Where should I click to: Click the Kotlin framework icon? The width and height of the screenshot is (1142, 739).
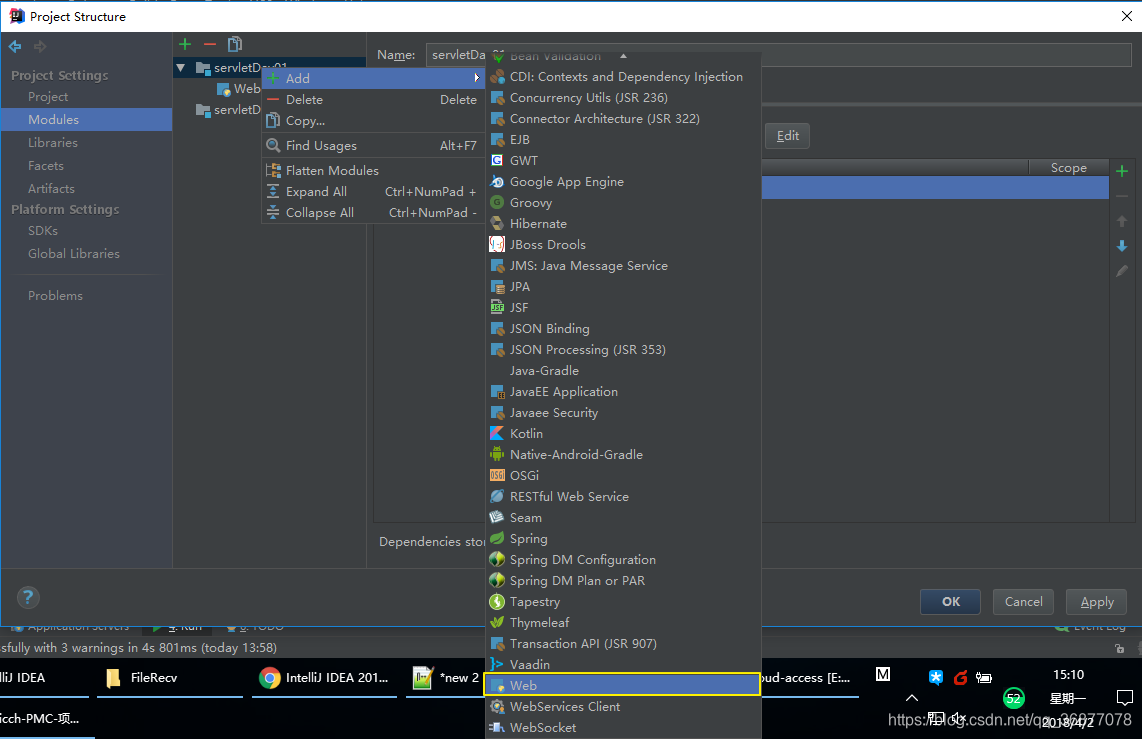pos(497,433)
